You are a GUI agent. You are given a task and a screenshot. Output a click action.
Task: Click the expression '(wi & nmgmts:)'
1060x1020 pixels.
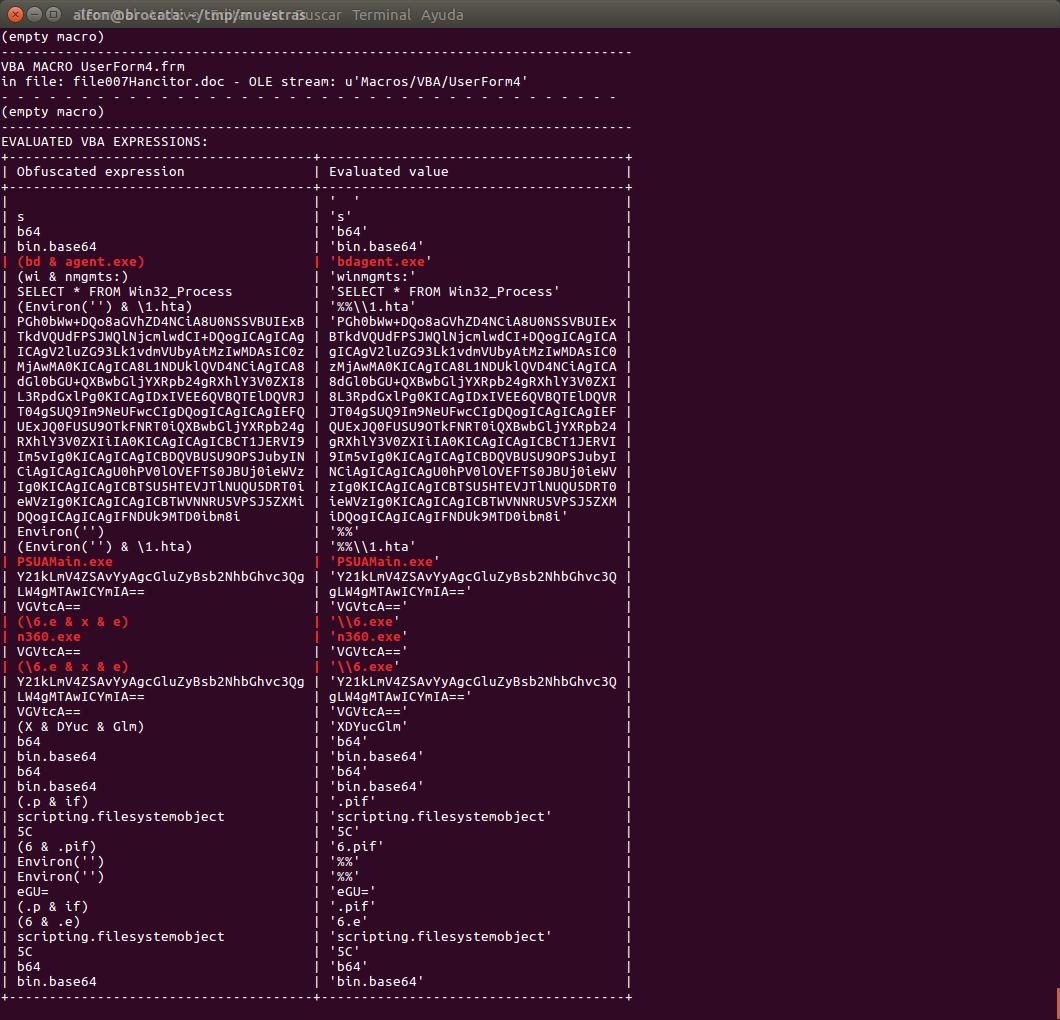(72, 276)
